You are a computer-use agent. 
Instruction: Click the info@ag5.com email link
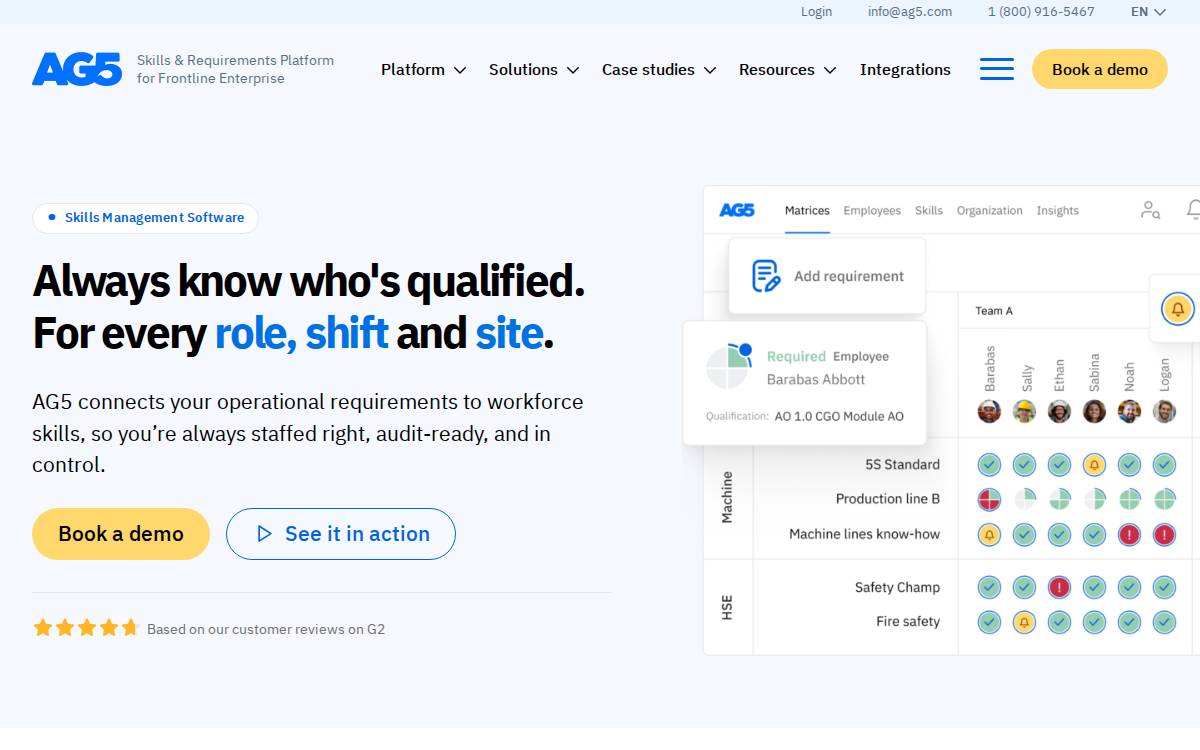pyautogui.click(x=910, y=12)
